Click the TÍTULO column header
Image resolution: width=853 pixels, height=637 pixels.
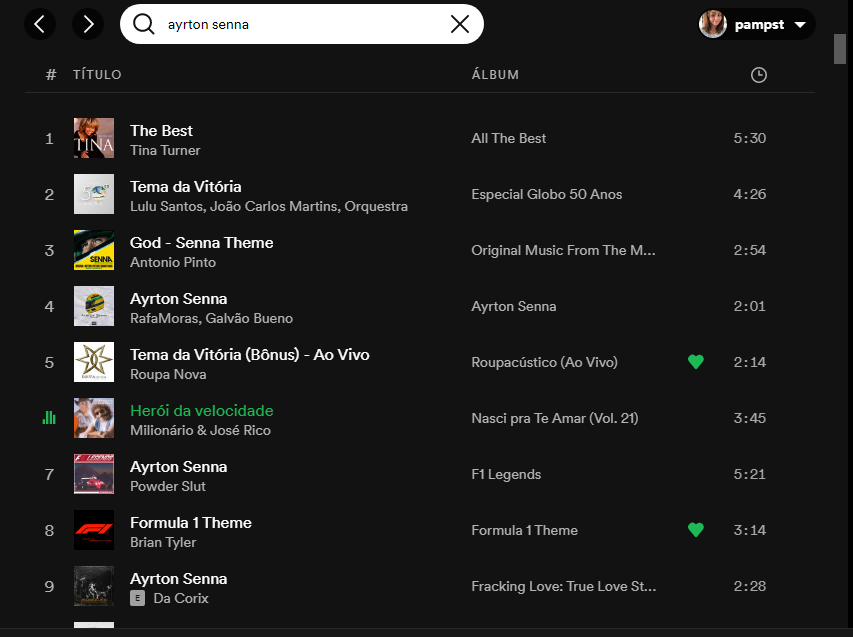[97, 75]
